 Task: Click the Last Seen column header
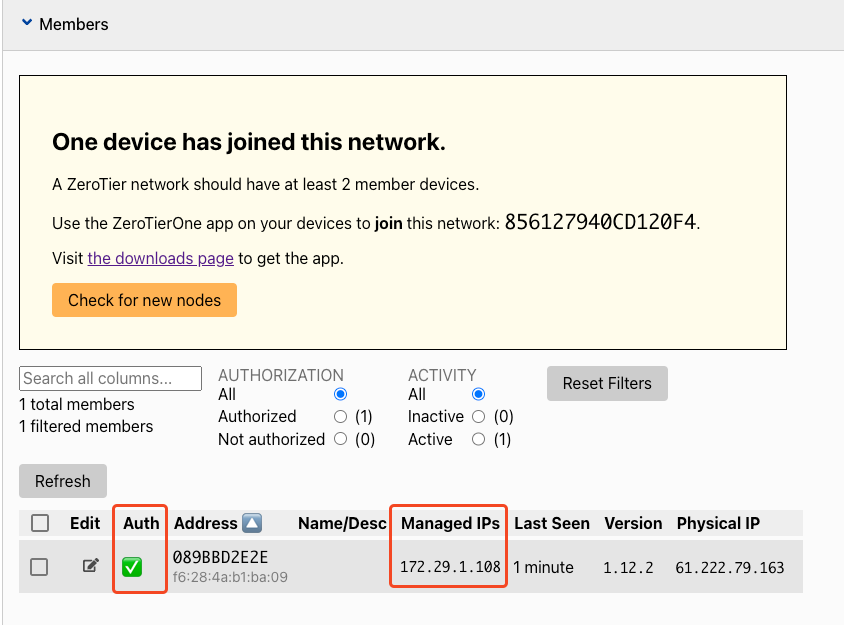(552, 523)
